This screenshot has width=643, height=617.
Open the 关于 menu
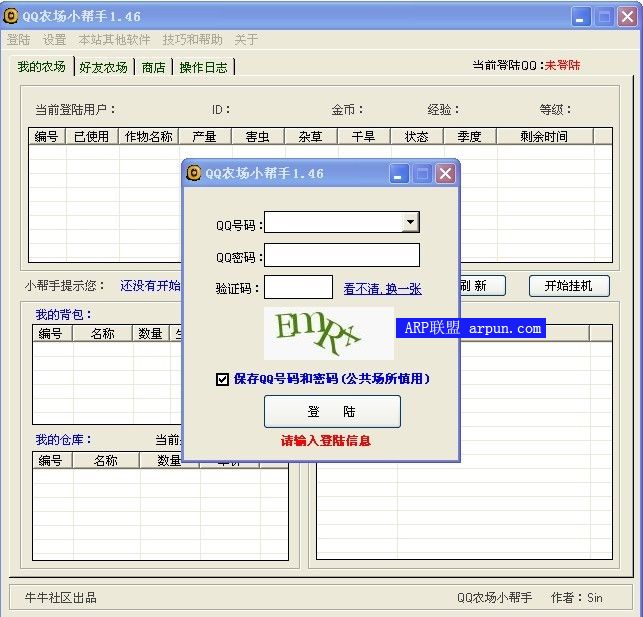tap(246, 40)
